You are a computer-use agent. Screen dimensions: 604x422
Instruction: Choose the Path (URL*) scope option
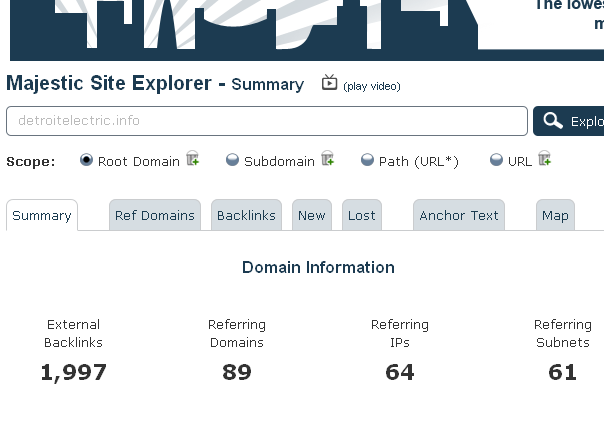click(x=367, y=160)
